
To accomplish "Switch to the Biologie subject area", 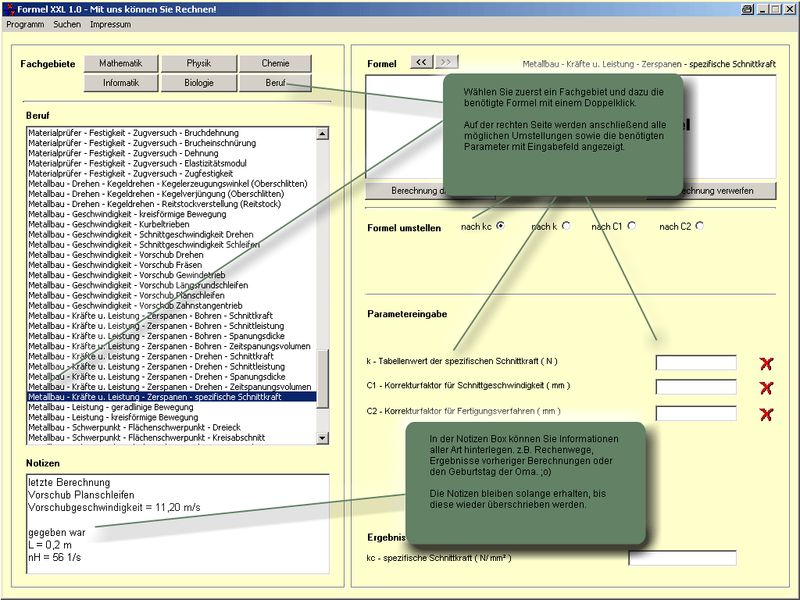I will point(199,83).
